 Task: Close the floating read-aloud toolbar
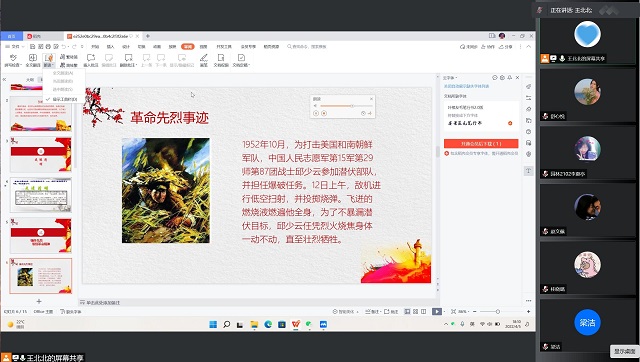pos(371,99)
